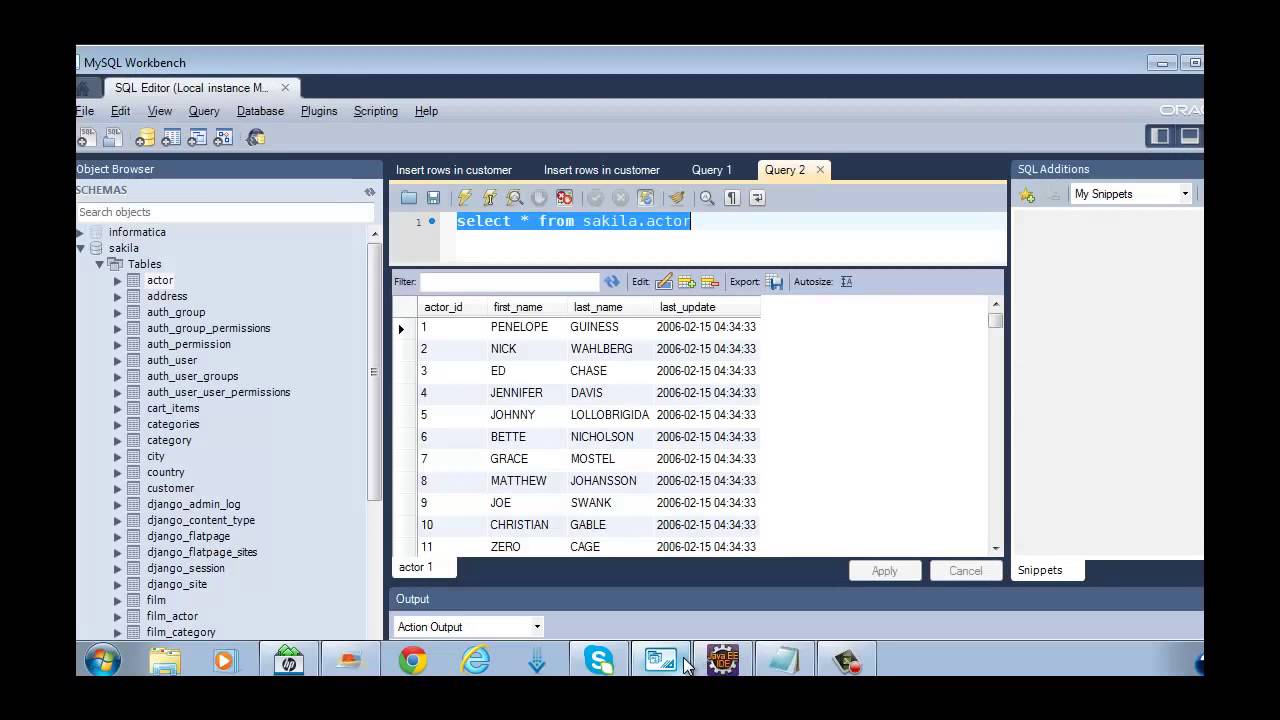
Task: Click the Windows Start button
Action: click(x=102, y=660)
